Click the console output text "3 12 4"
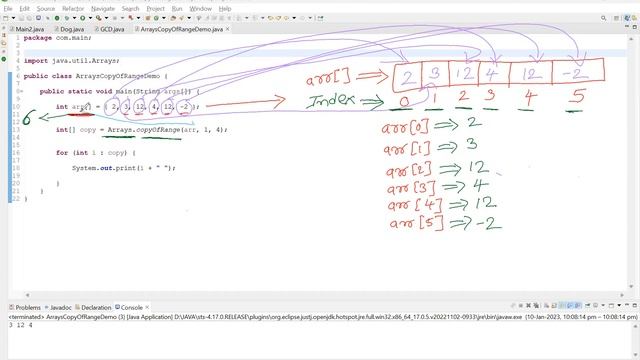The width and height of the screenshot is (640, 360). click(x=21, y=325)
